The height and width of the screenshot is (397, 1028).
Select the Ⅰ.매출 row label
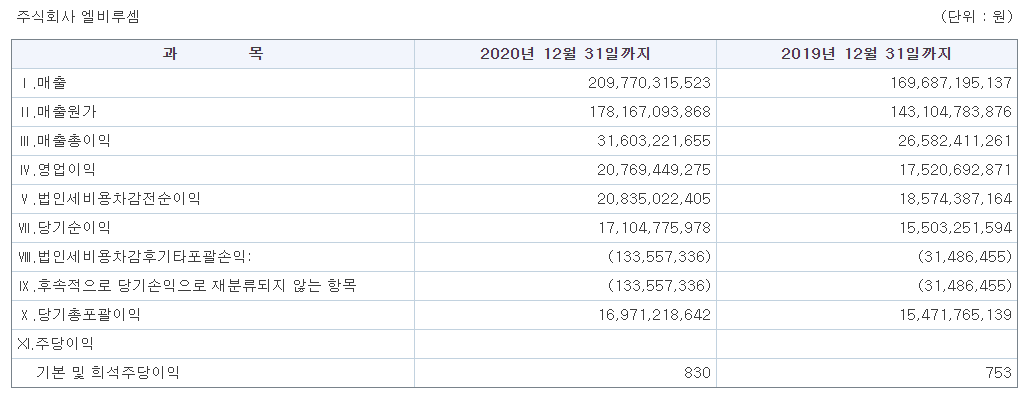pyautogui.click(x=43, y=83)
